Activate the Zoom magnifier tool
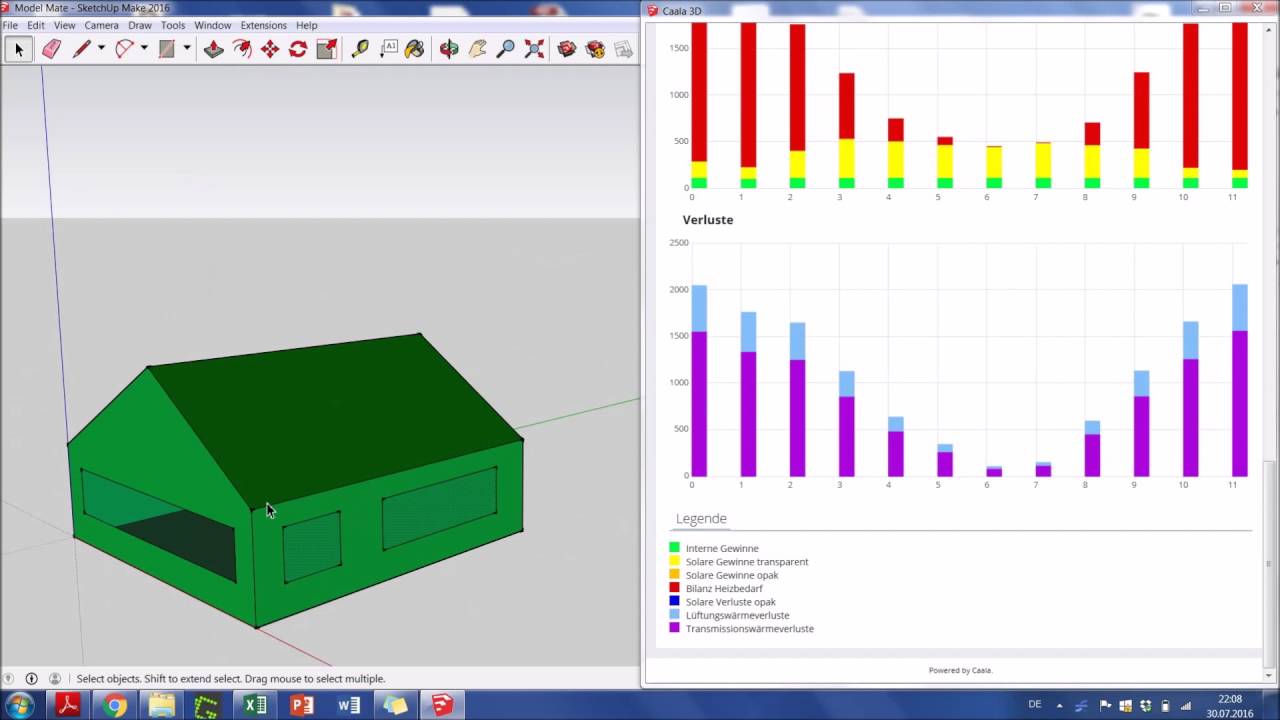This screenshot has width=1280, height=720. 506,49
